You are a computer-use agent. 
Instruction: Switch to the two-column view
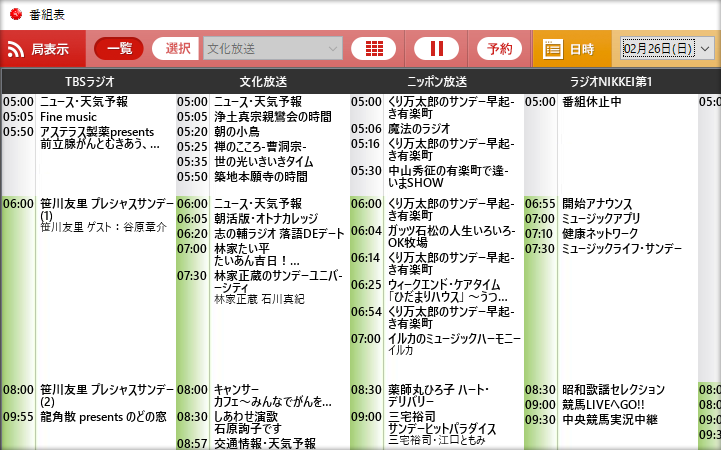(436, 48)
